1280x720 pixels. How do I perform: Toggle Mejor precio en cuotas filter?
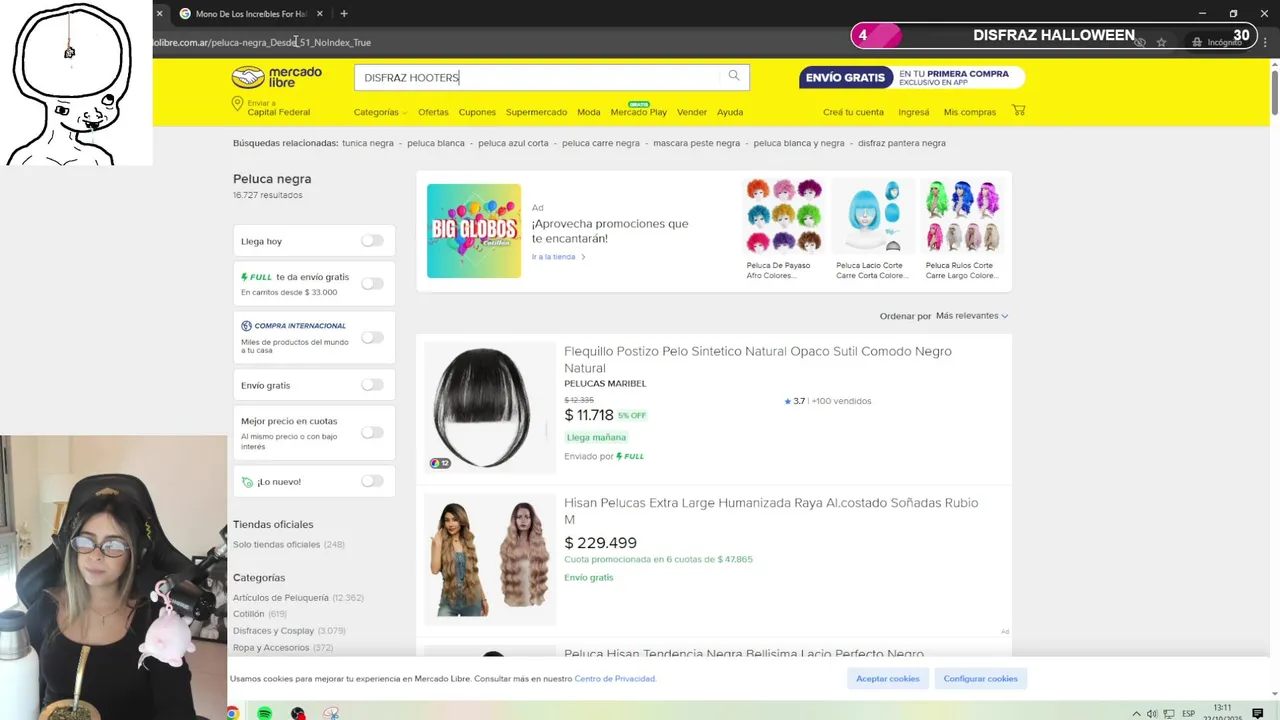372,432
